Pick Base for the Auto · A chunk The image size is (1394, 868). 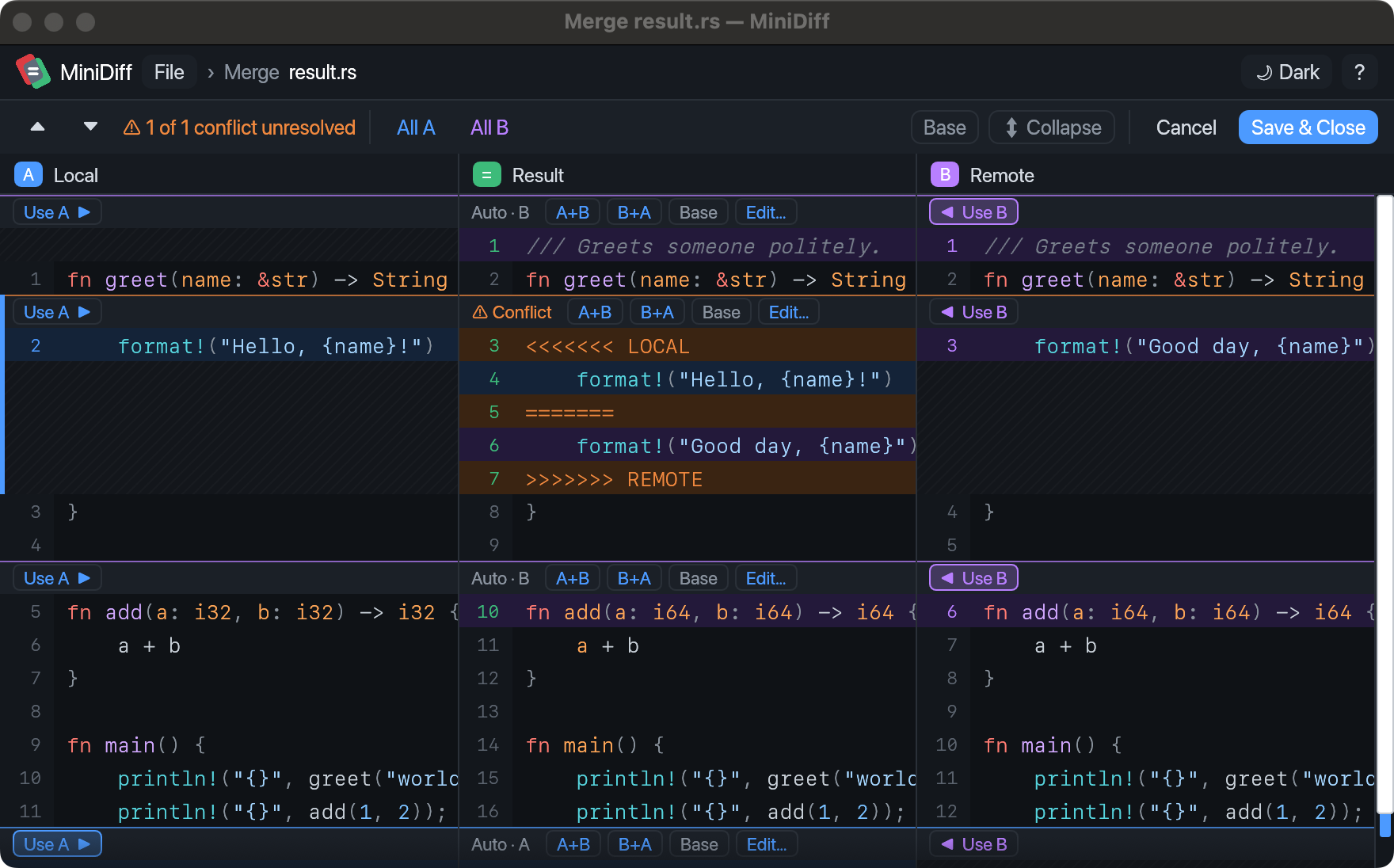(x=699, y=844)
